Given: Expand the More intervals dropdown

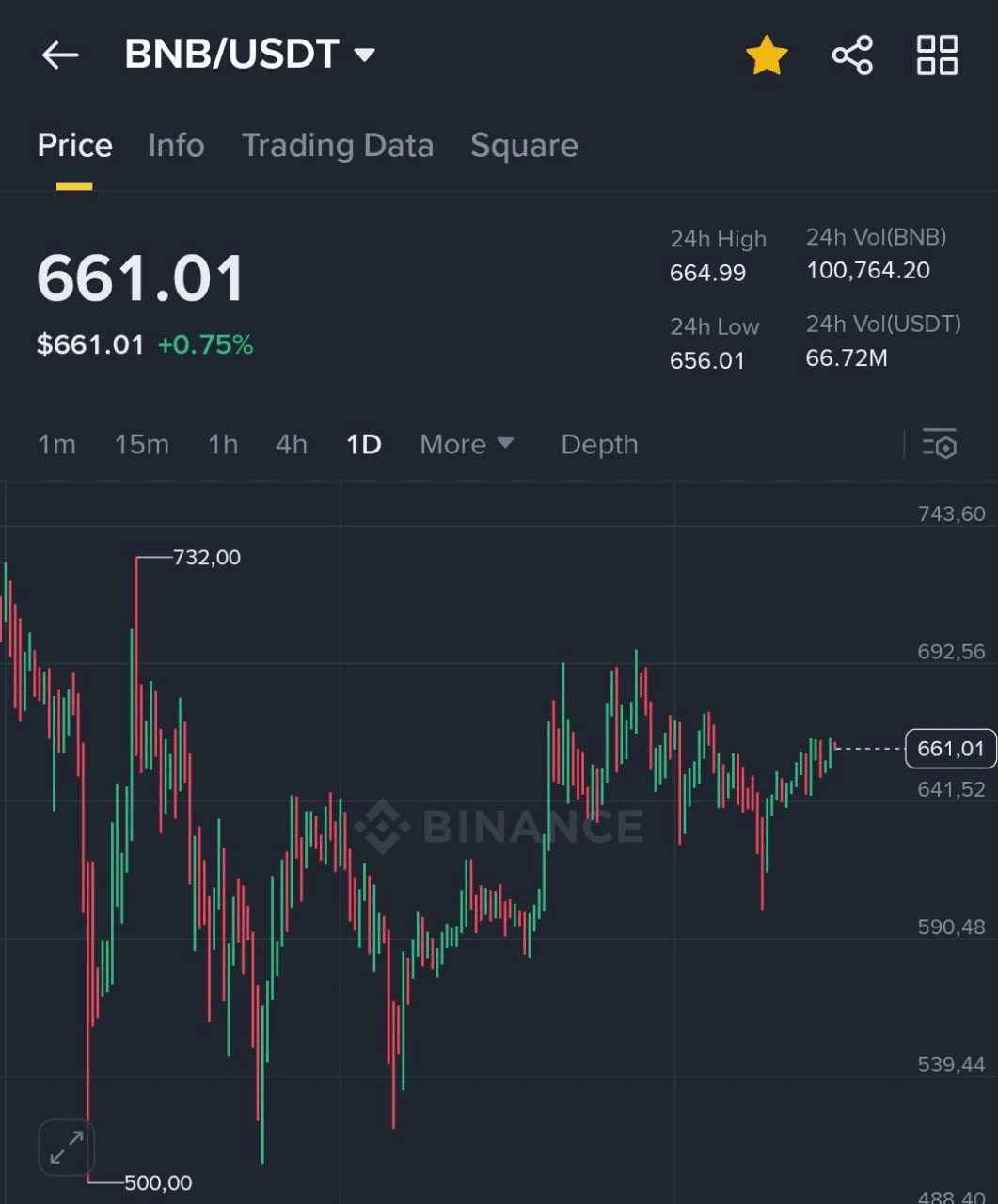Looking at the screenshot, I should 467,444.
